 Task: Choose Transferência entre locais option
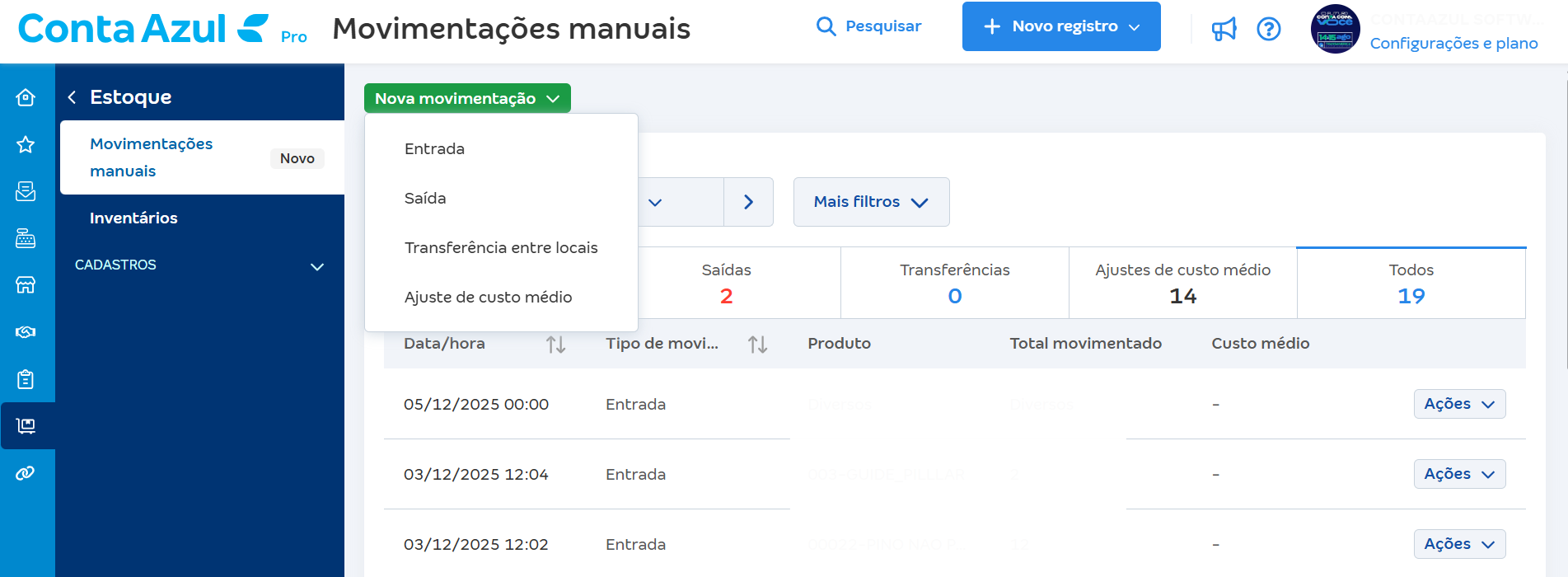point(501,248)
